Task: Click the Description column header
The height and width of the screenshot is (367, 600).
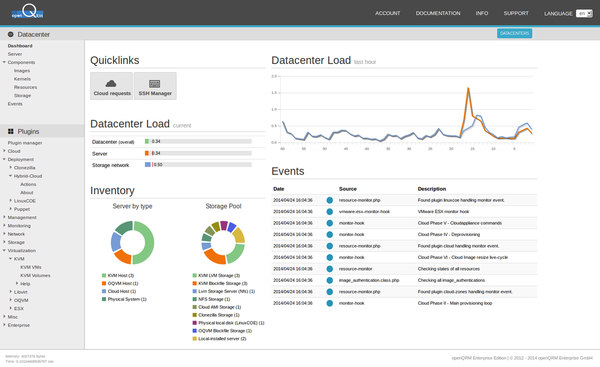Action: (x=432, y=189)
